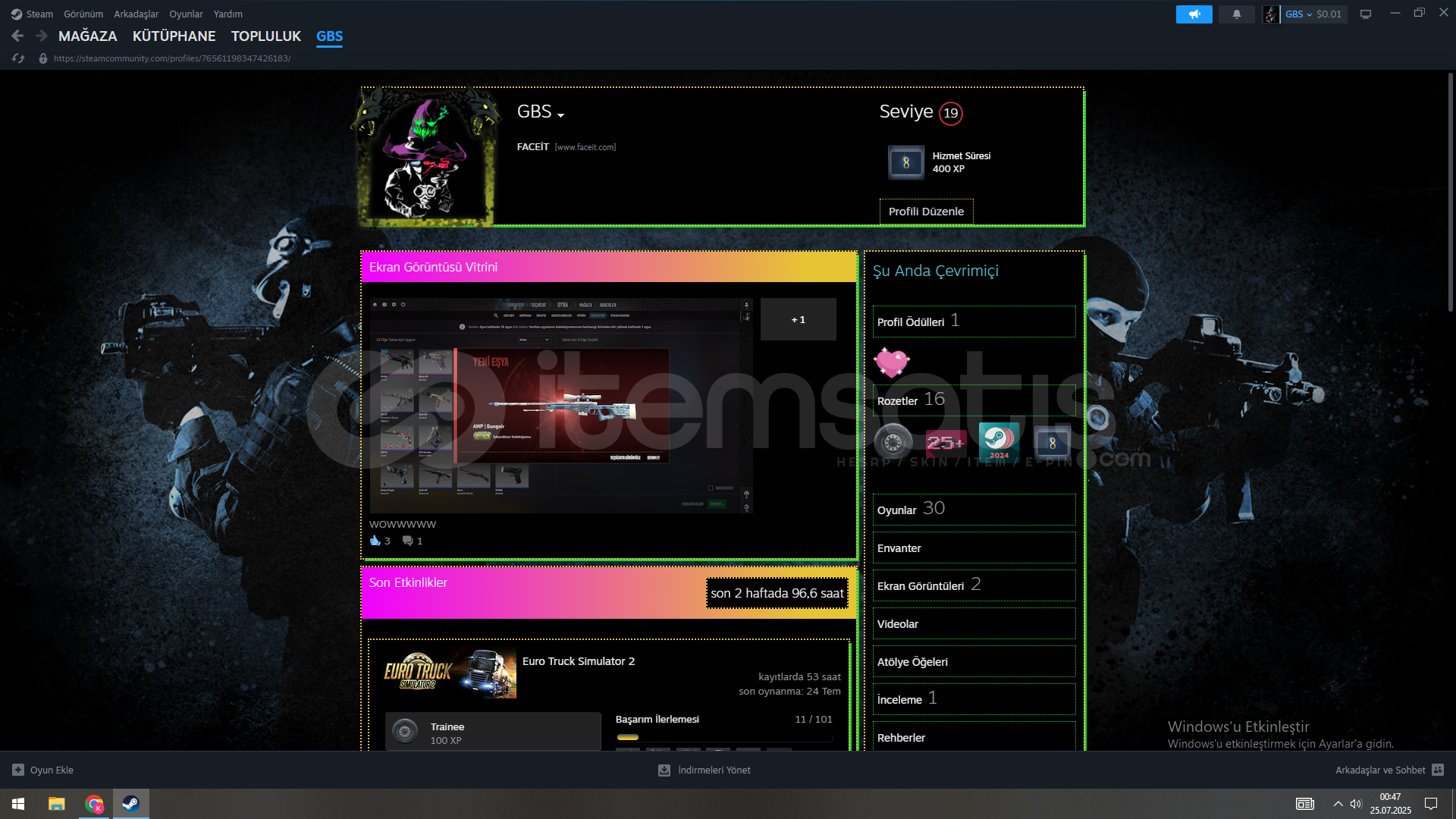
Task: Open the Euro Truck Simulator 2 game image
Action: (450, 673)
